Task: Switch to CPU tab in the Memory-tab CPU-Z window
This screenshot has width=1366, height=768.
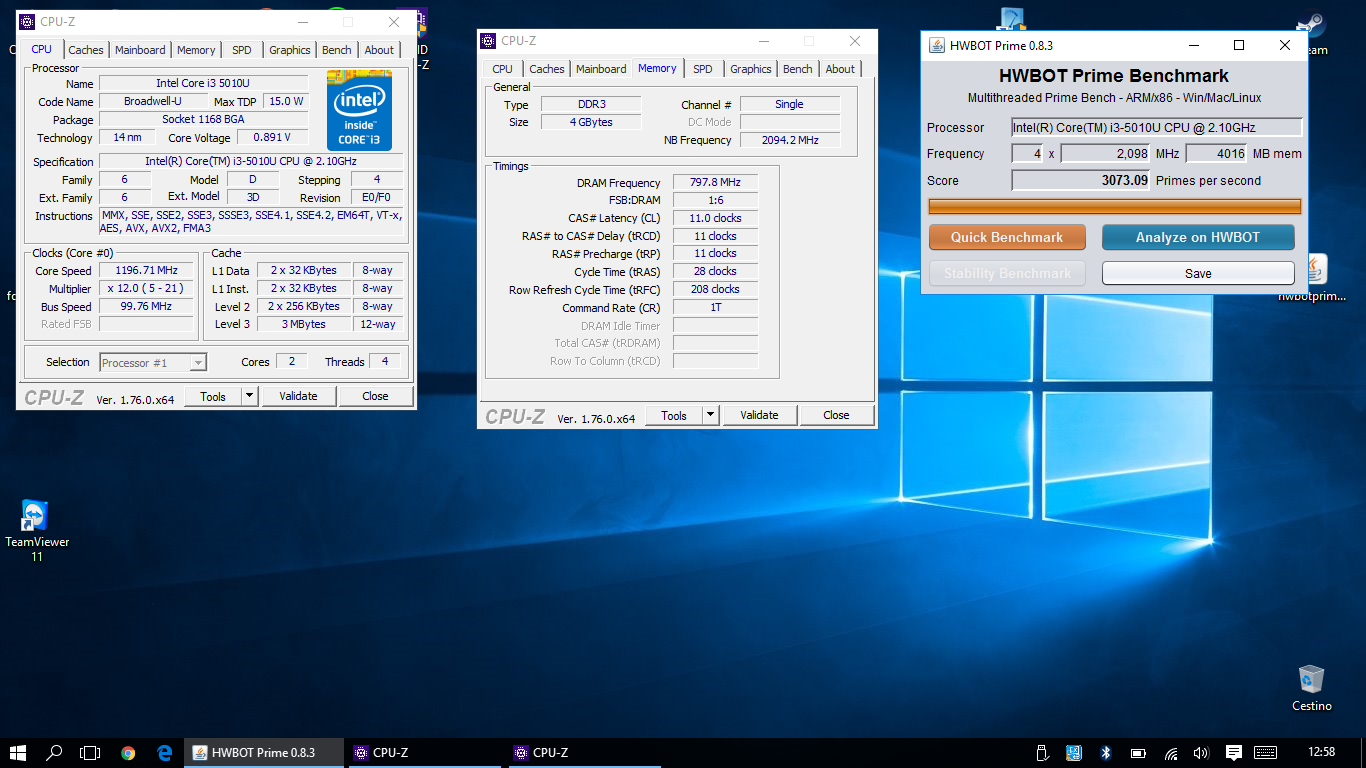Action: 503,69
